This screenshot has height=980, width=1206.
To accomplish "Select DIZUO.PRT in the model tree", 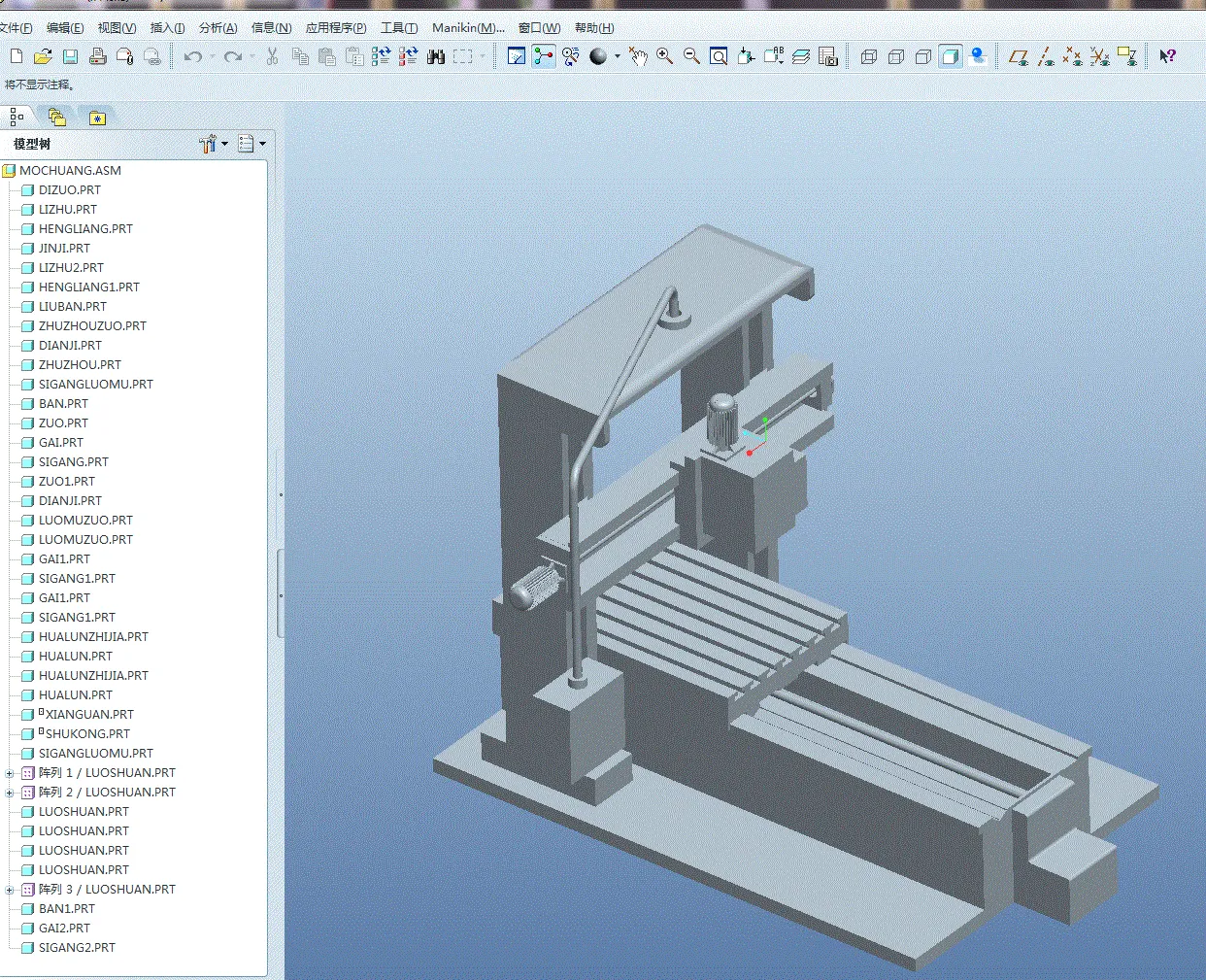I will tap(69, 190).
